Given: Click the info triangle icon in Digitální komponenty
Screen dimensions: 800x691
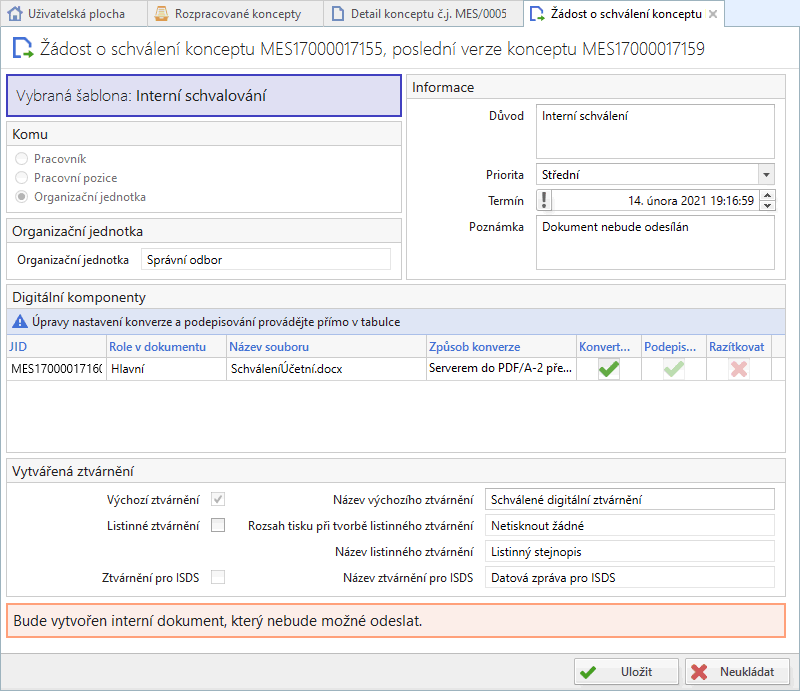Looking at the screenshot, I should point(18,322).
